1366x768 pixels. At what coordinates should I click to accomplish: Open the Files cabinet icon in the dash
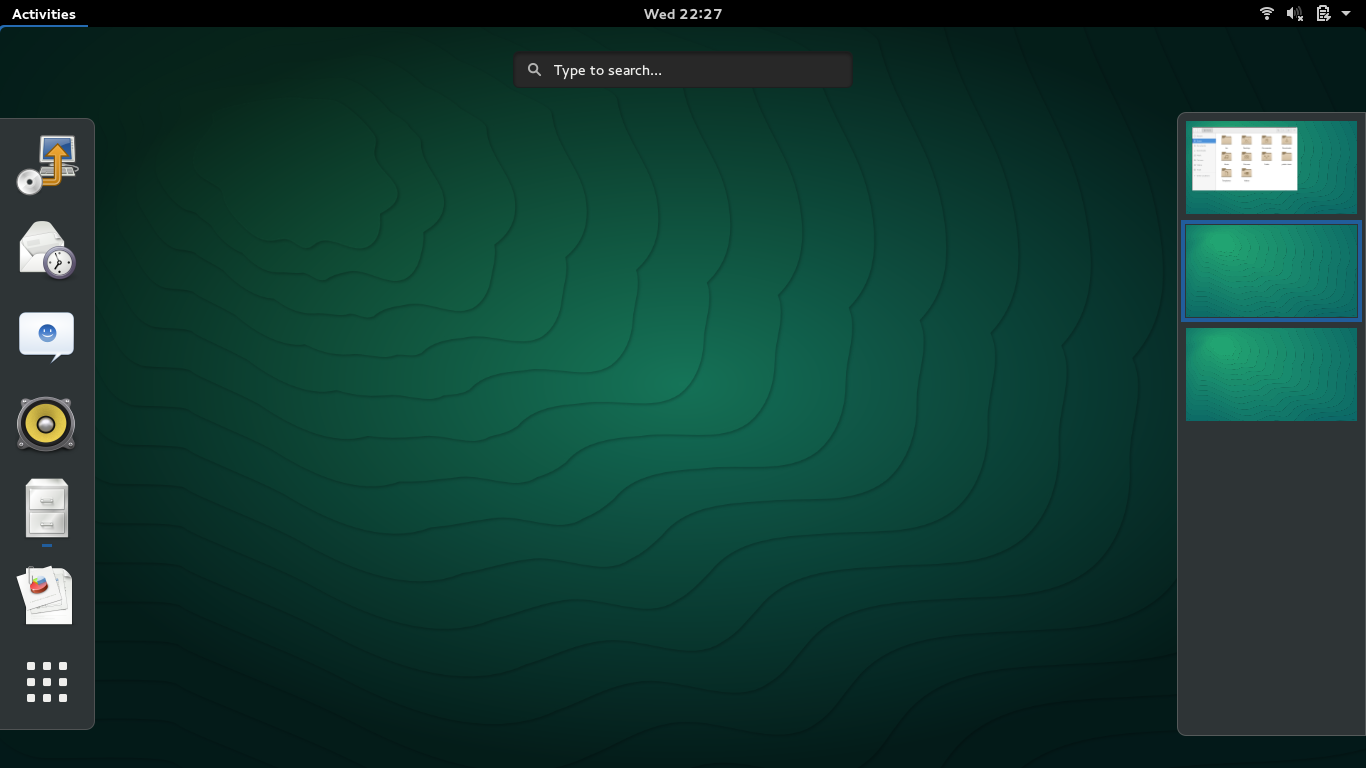(47, 509)
